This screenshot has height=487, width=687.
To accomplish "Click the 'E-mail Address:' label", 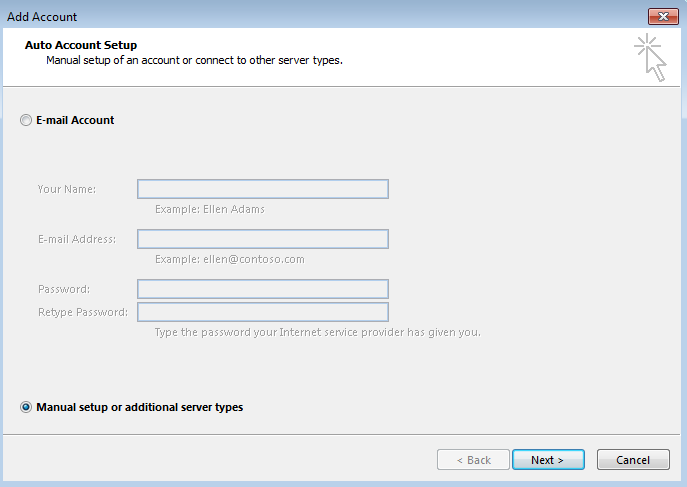I will [77, 239].
